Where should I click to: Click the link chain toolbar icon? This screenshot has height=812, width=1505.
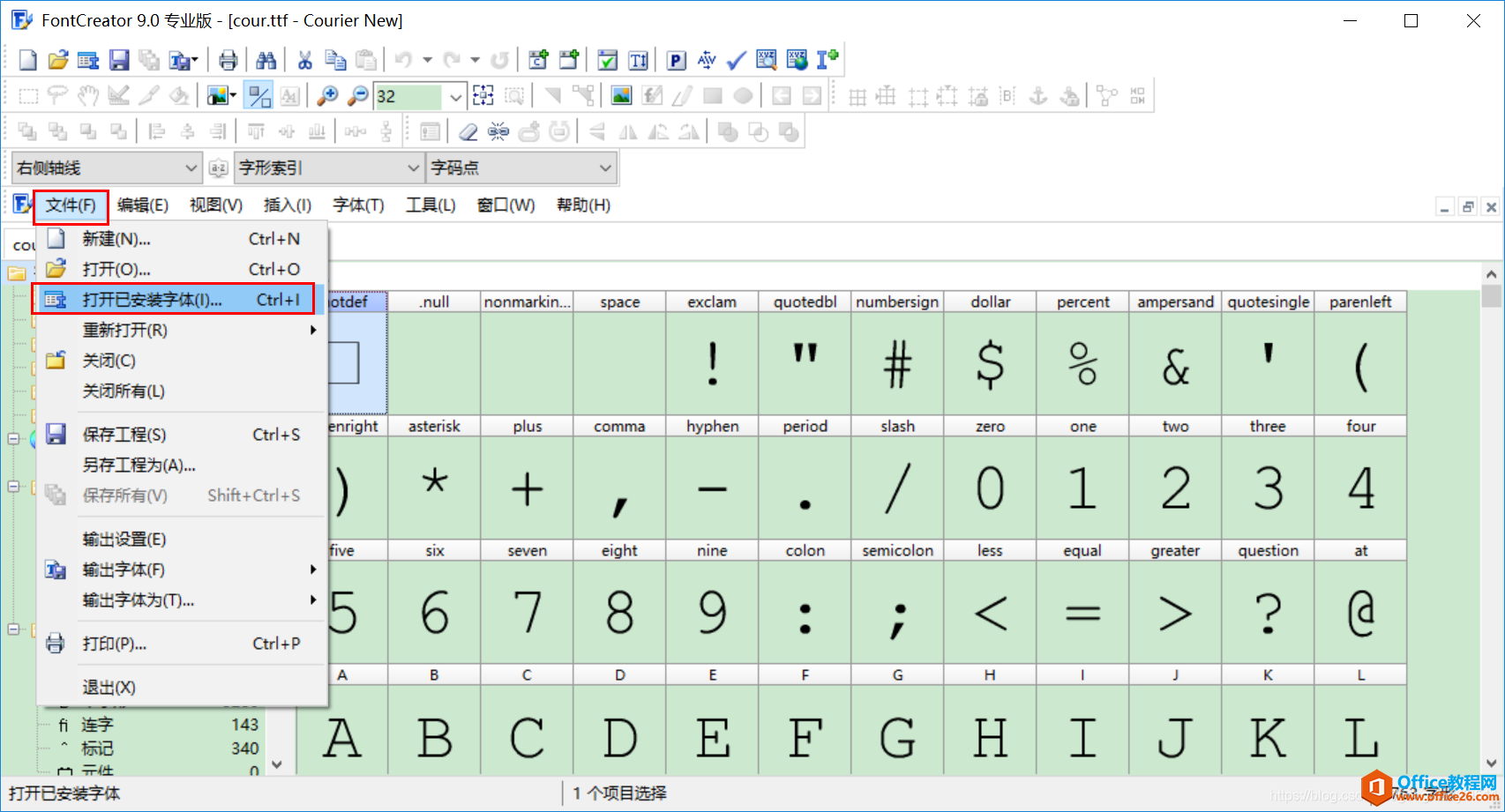point(498,132)
